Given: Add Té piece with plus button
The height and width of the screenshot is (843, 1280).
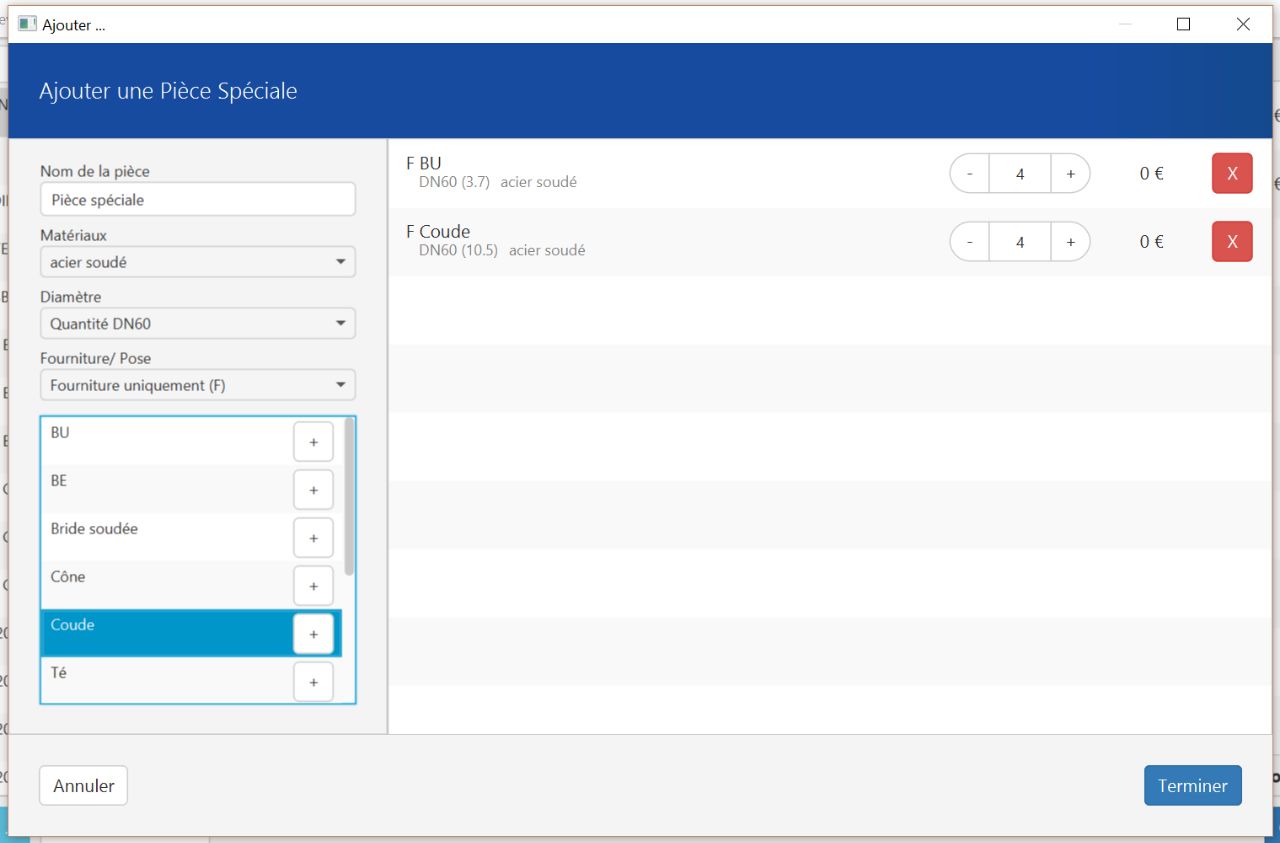Looking at the screenshot, I should [x=313, y=682].
